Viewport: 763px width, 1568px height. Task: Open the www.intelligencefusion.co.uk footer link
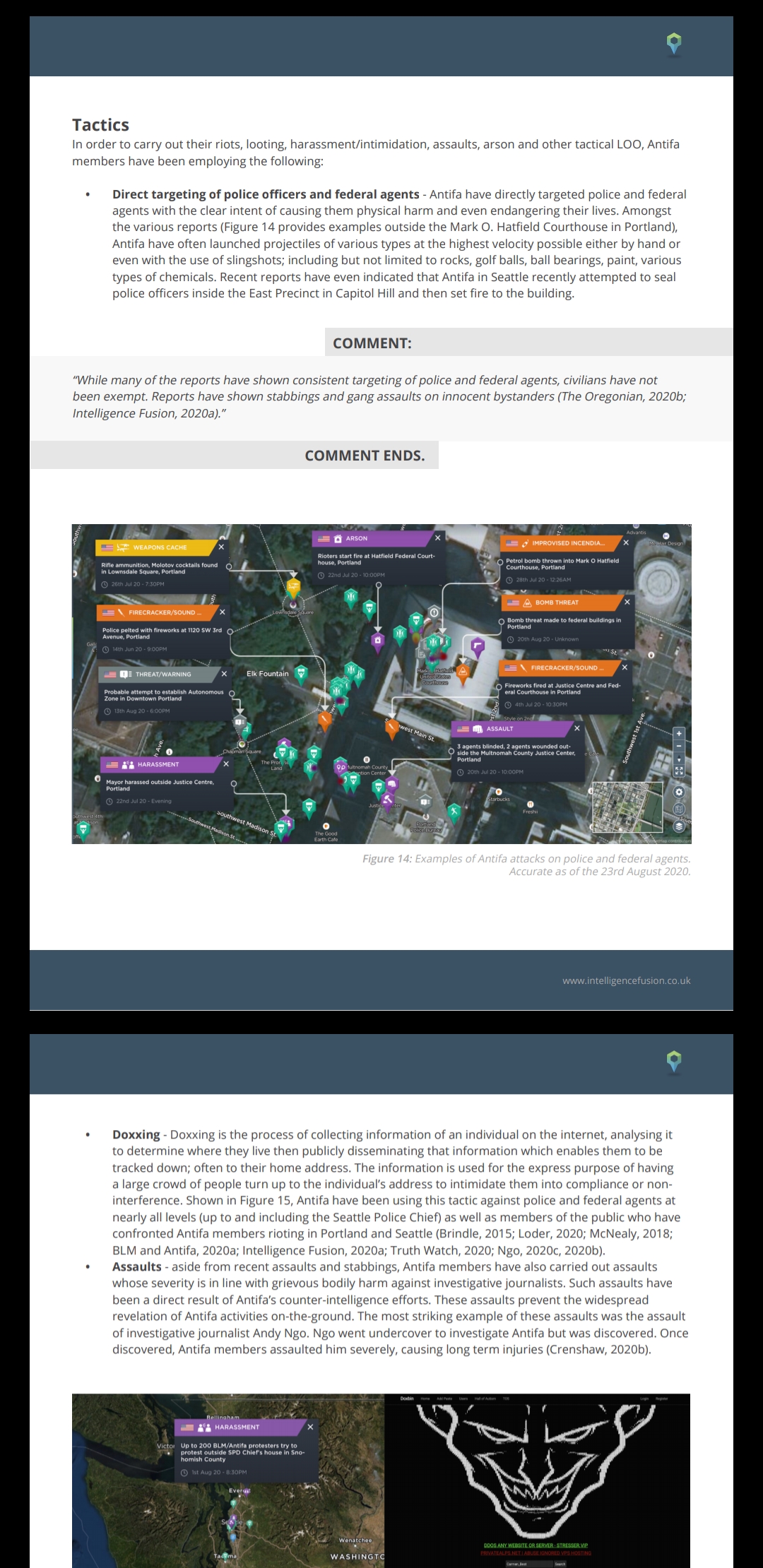(626, 980)
